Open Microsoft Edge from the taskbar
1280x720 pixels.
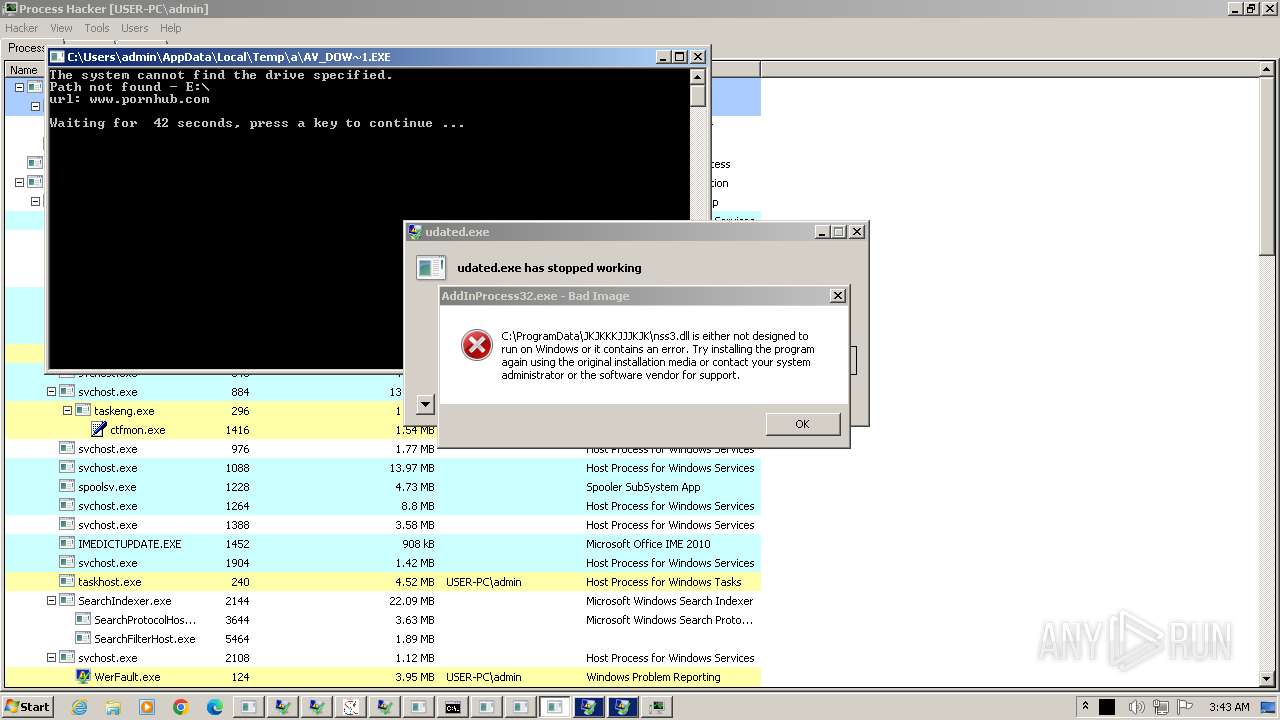[x=215, y=707]
